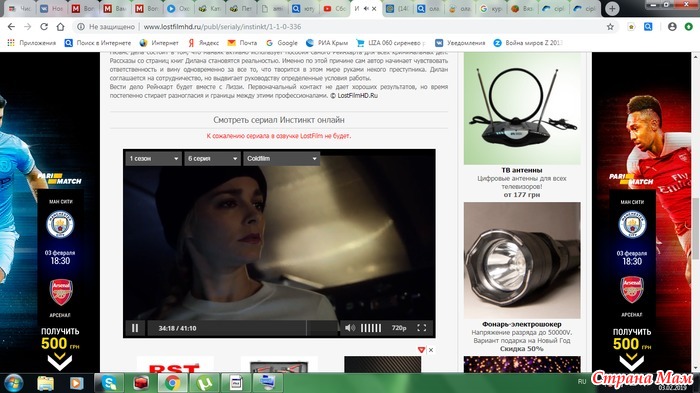
Task: Open the 1 сезон season dropdown
Action: coord(154,159)
